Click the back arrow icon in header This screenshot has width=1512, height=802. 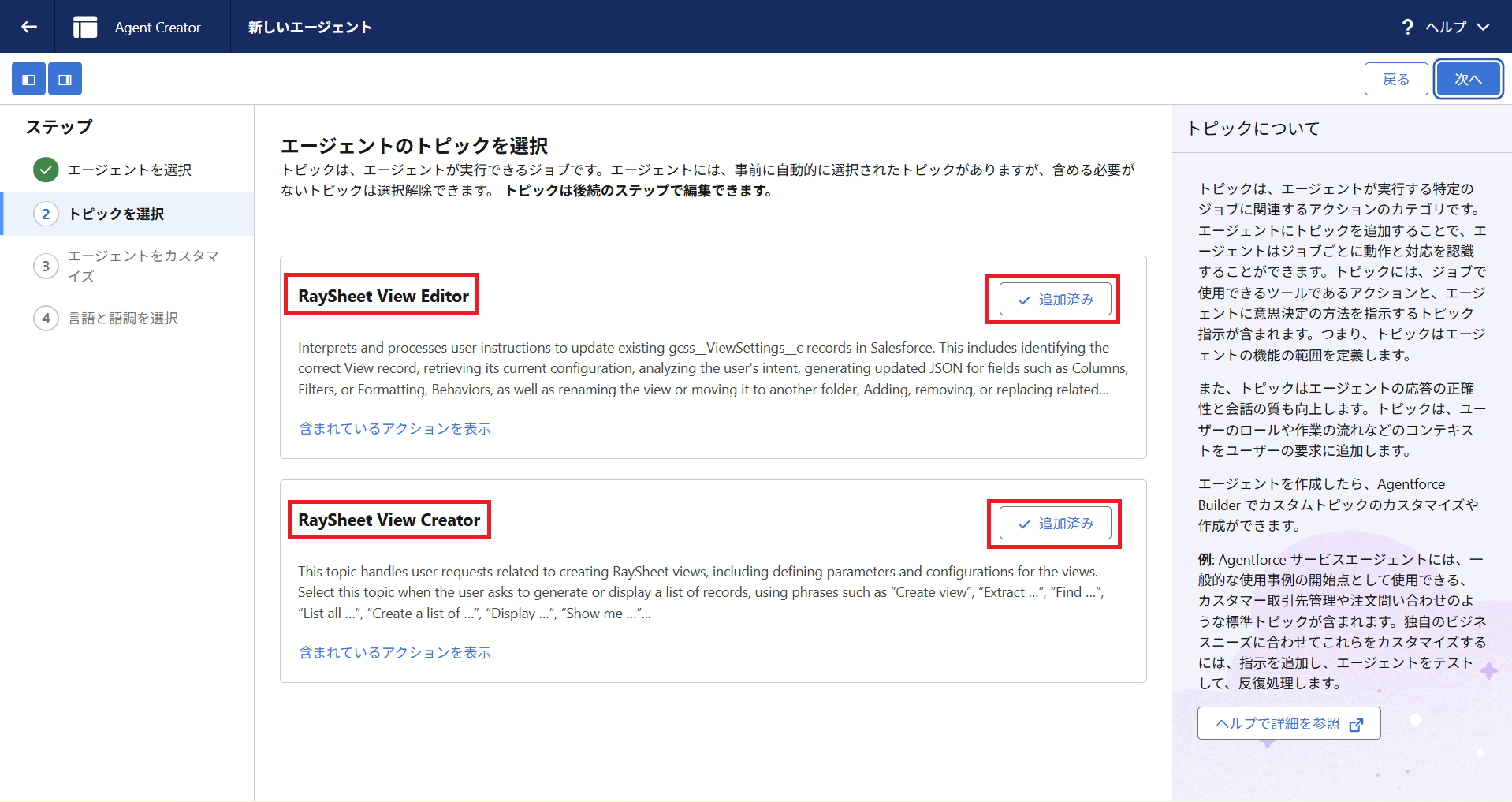tap(28, 27)
